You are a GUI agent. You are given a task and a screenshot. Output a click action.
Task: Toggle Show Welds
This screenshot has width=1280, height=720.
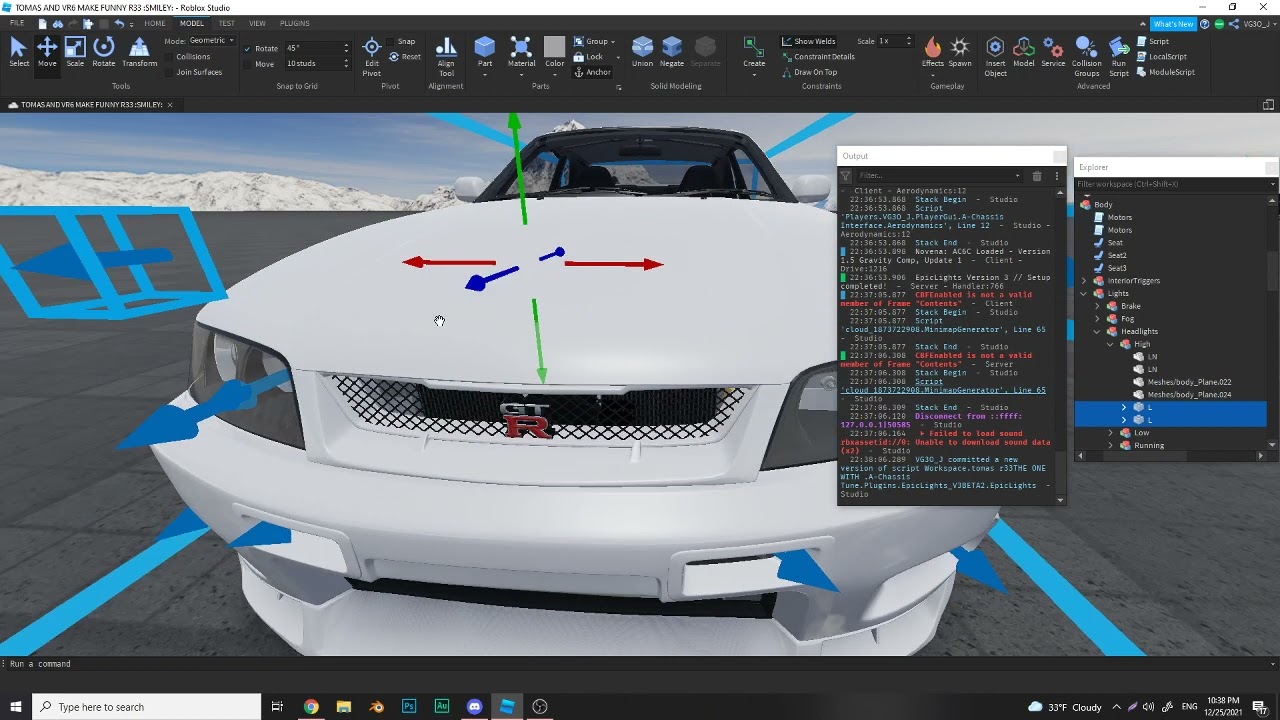pyautogui.click(x=808, y=42)
